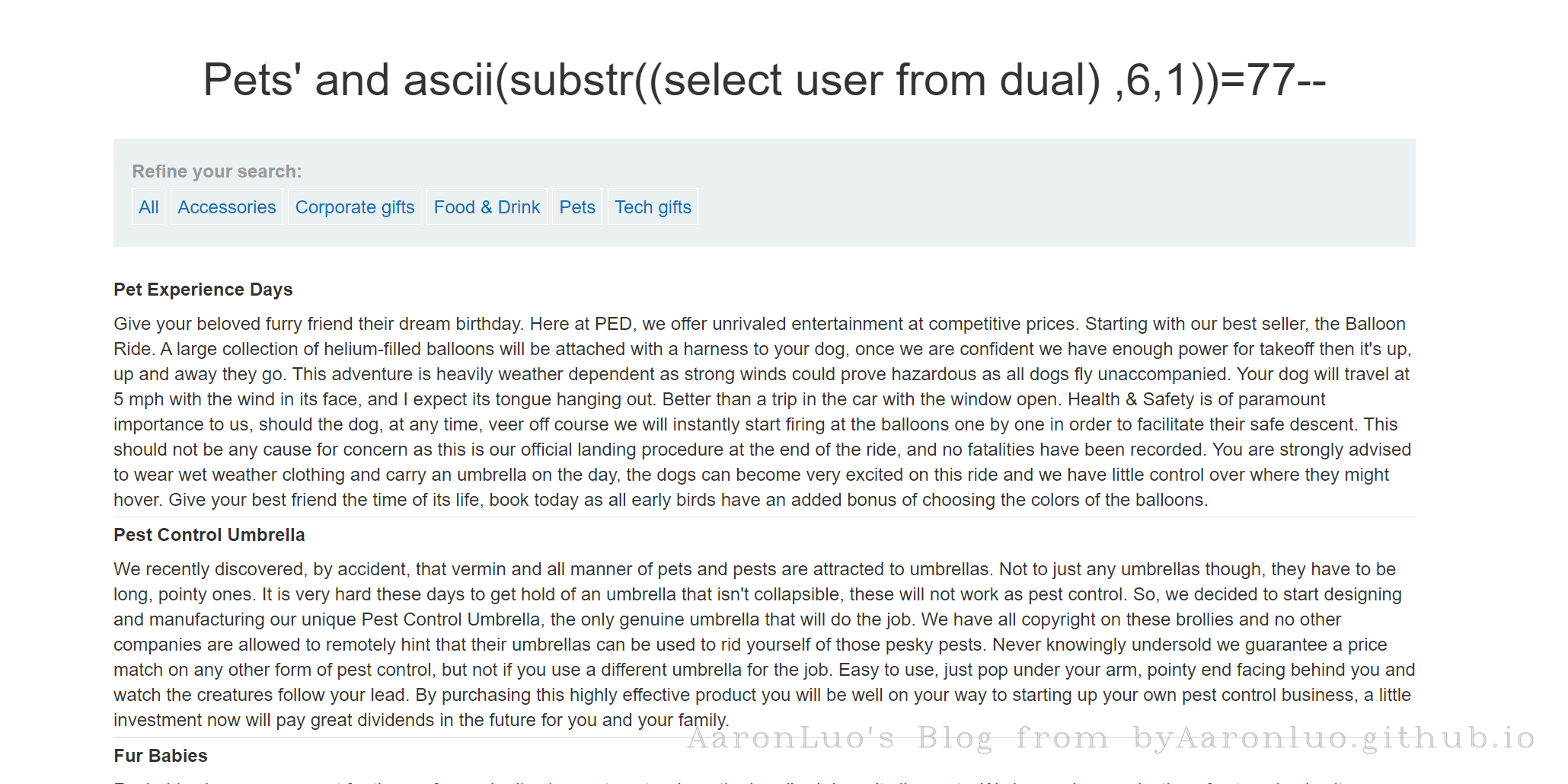The image size is (1568, 784).
Task: Click the Fur Babies product title
Action: click(161, 756)
